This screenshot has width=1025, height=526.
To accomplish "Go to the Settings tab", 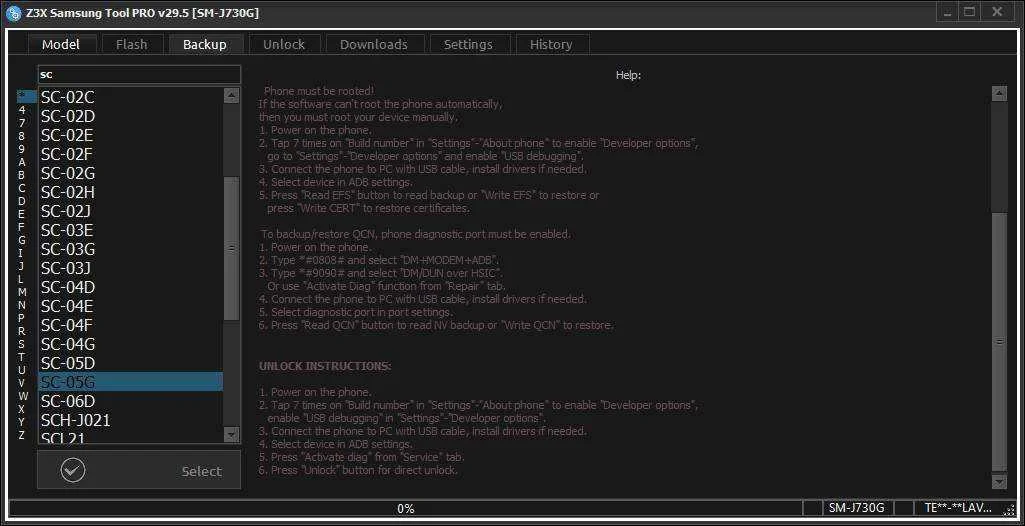I will point(468,44).
